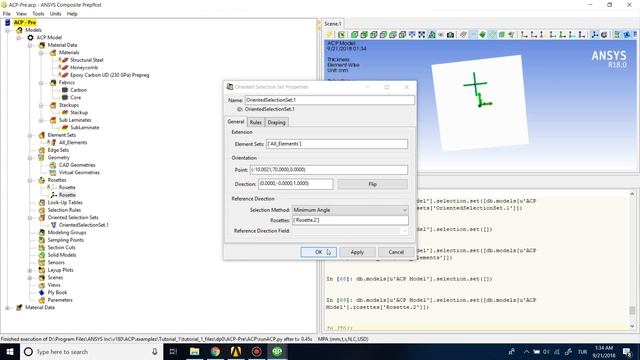Viewport: 640px width, 360px height.
Task: Confirm the dialog with OK
Action: coord(318,252)
